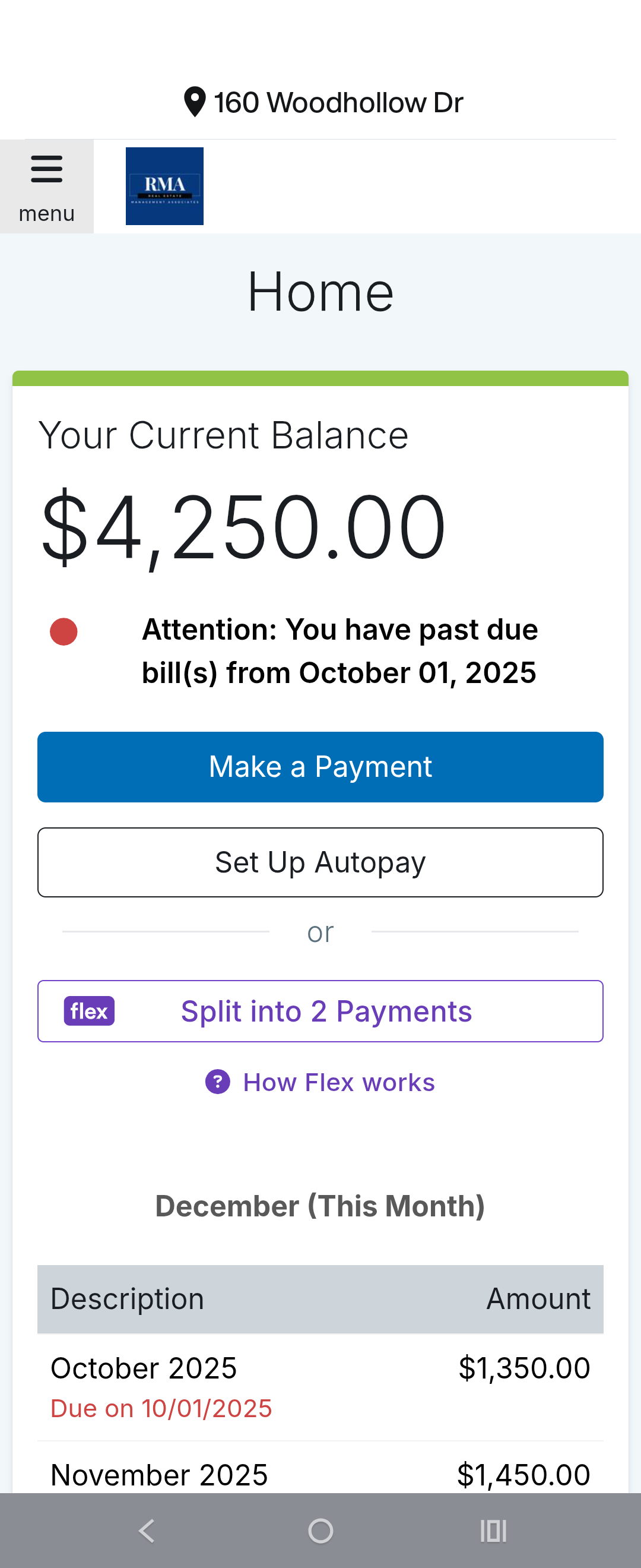Choose Split into 2 Payments text

click(x=326, y=1011)
